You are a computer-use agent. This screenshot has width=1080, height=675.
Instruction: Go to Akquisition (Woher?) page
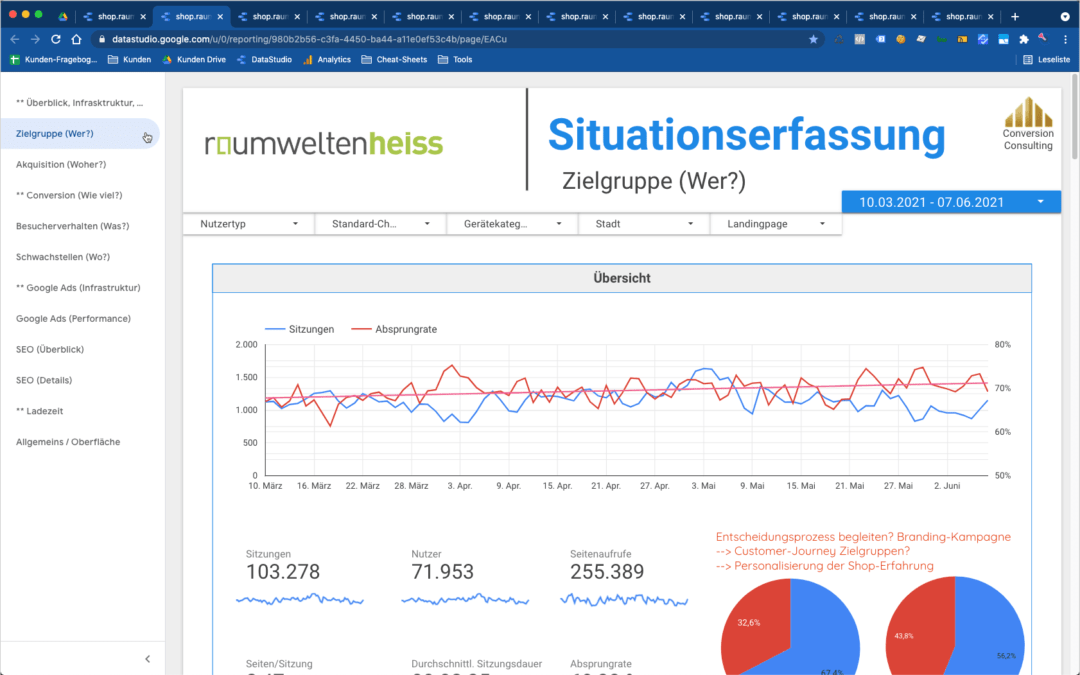click(61, 164)
